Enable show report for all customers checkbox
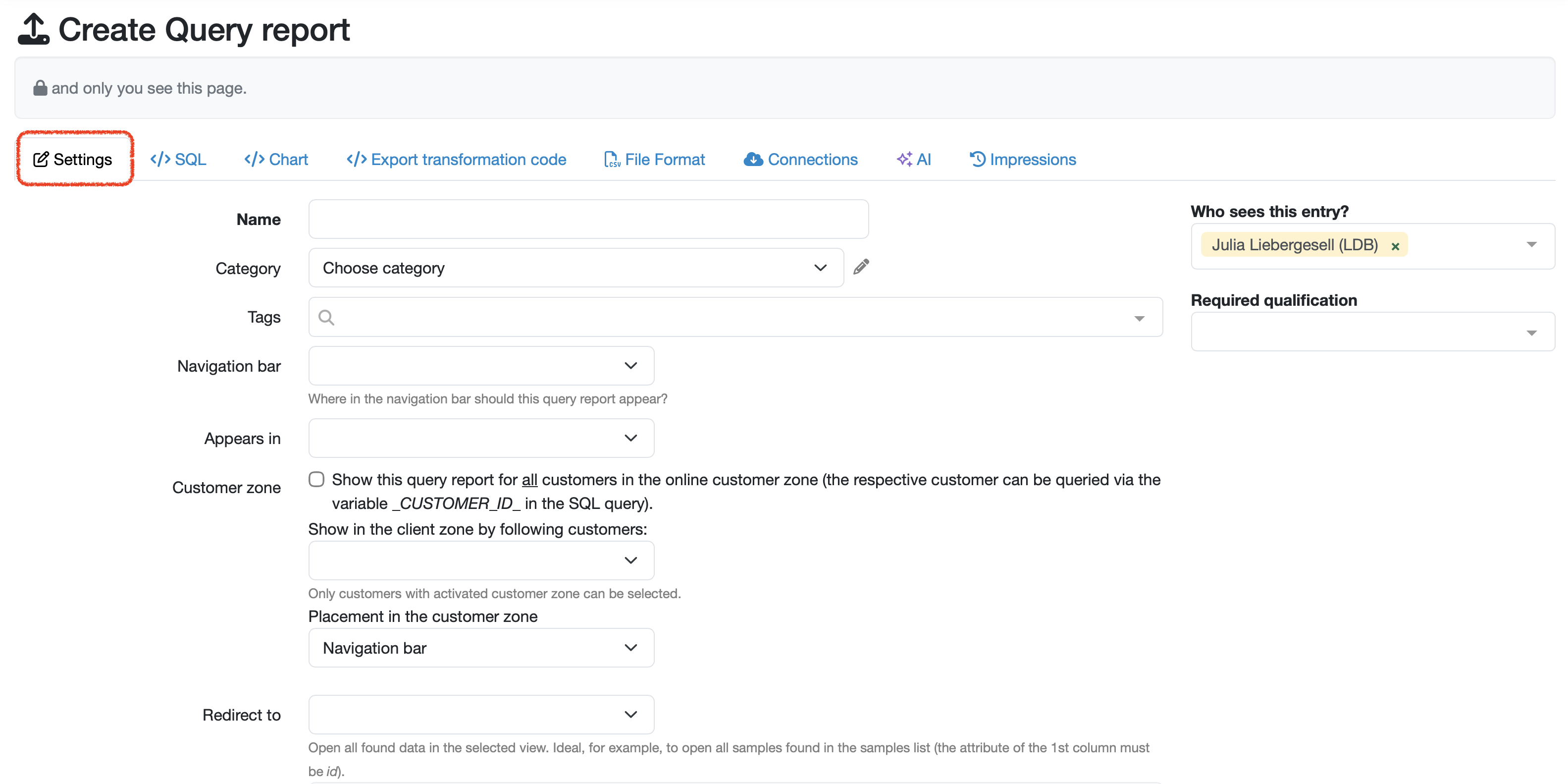 click(316, 479)
